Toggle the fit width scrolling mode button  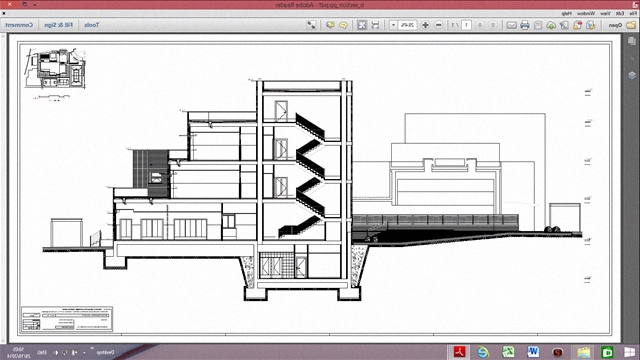tap(375, 25)
